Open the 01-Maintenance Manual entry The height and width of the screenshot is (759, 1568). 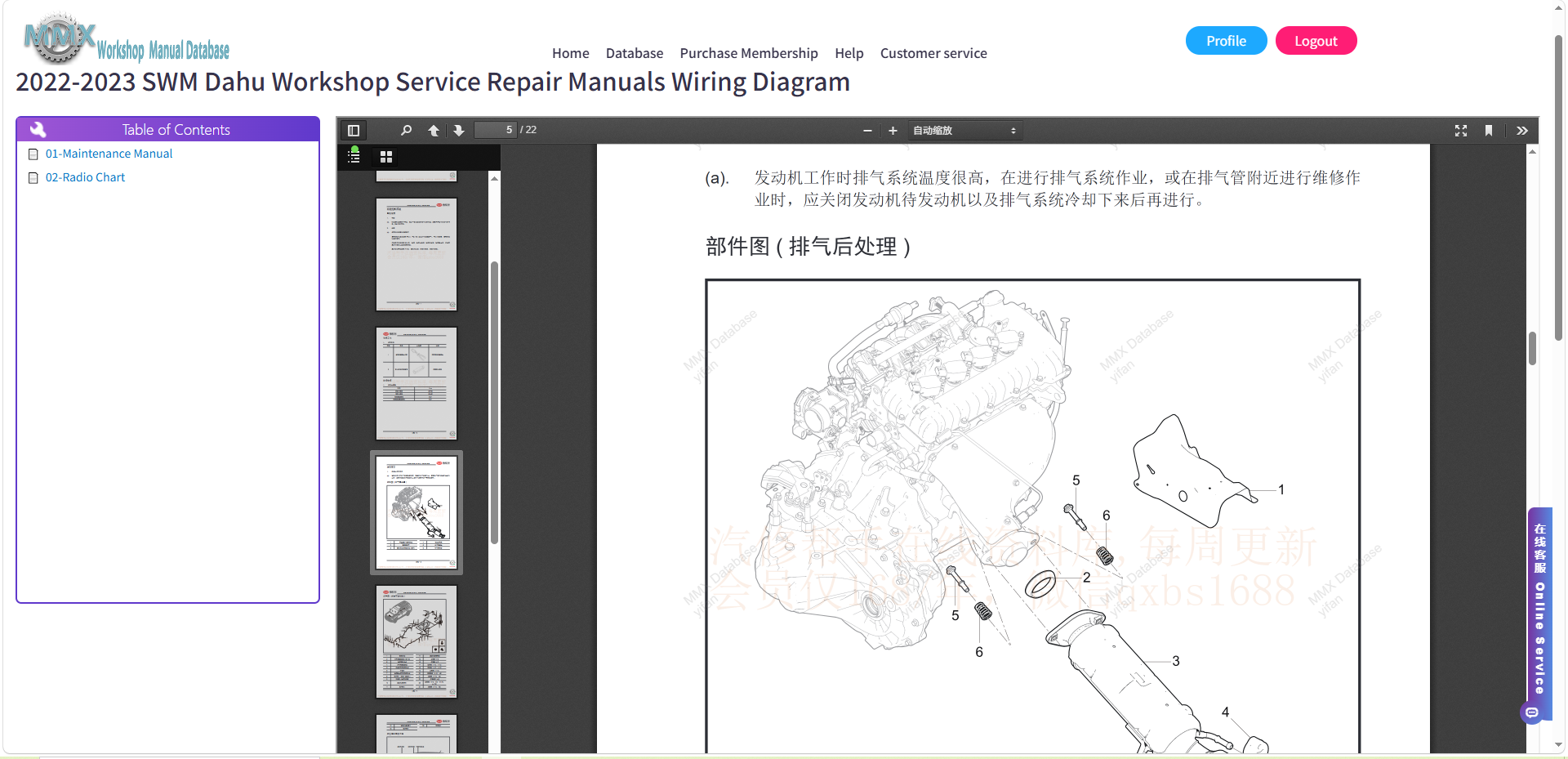(x=109, y=154)
